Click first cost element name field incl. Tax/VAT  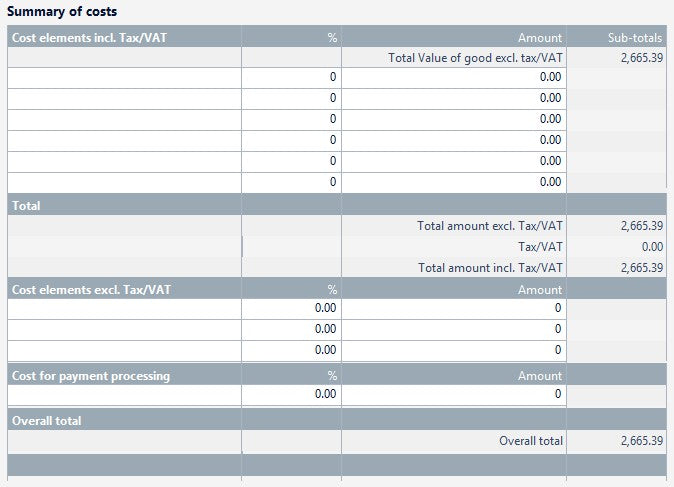coord(124,78)
